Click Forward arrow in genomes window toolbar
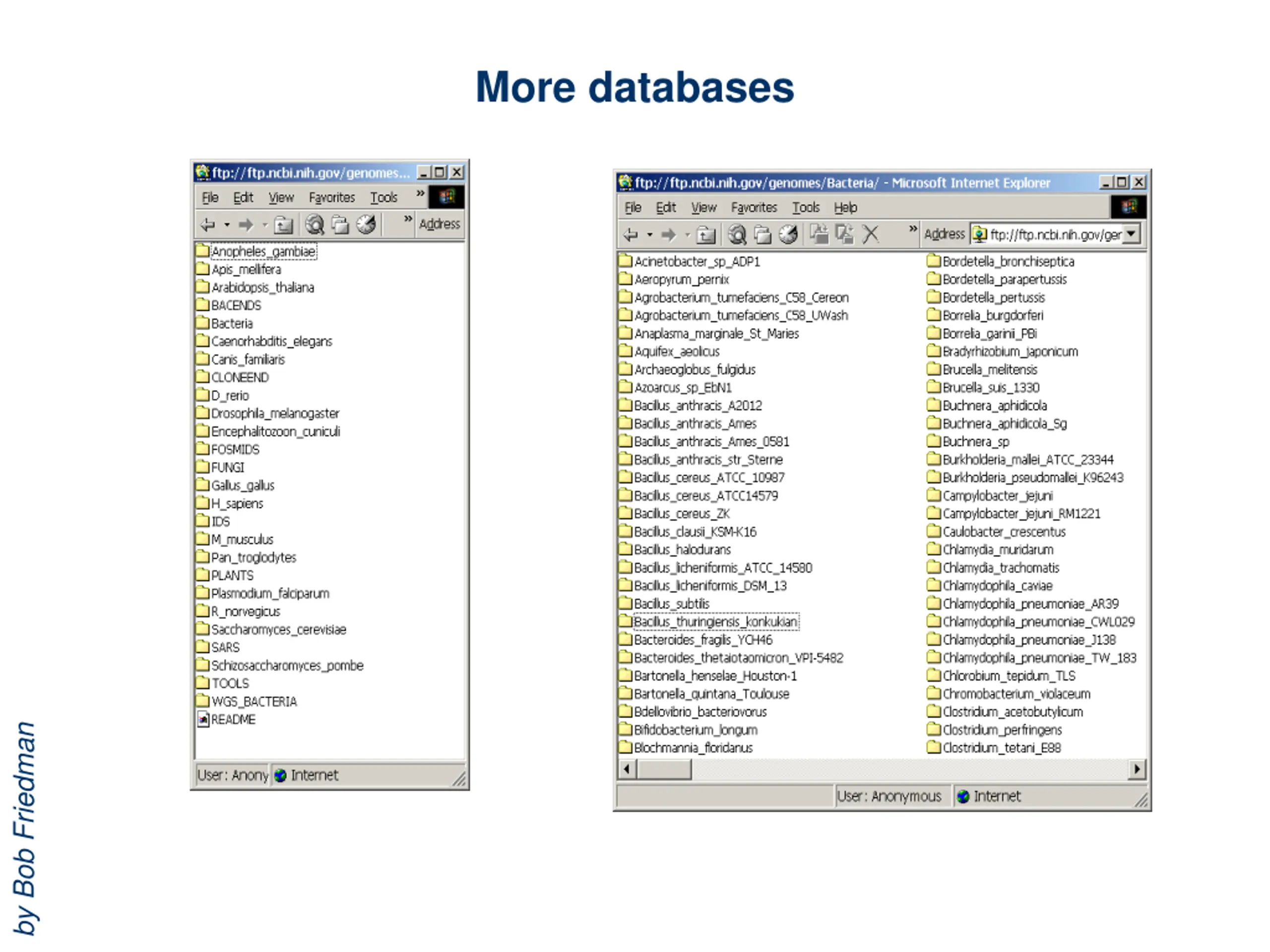 coord(246,225)
